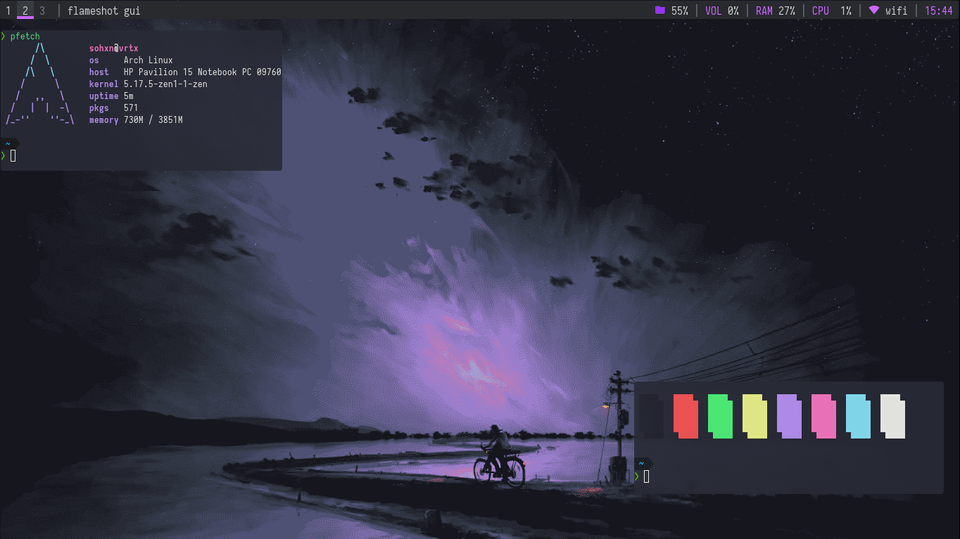
Task: Click the red color block
Action: (x=686, y=416)
